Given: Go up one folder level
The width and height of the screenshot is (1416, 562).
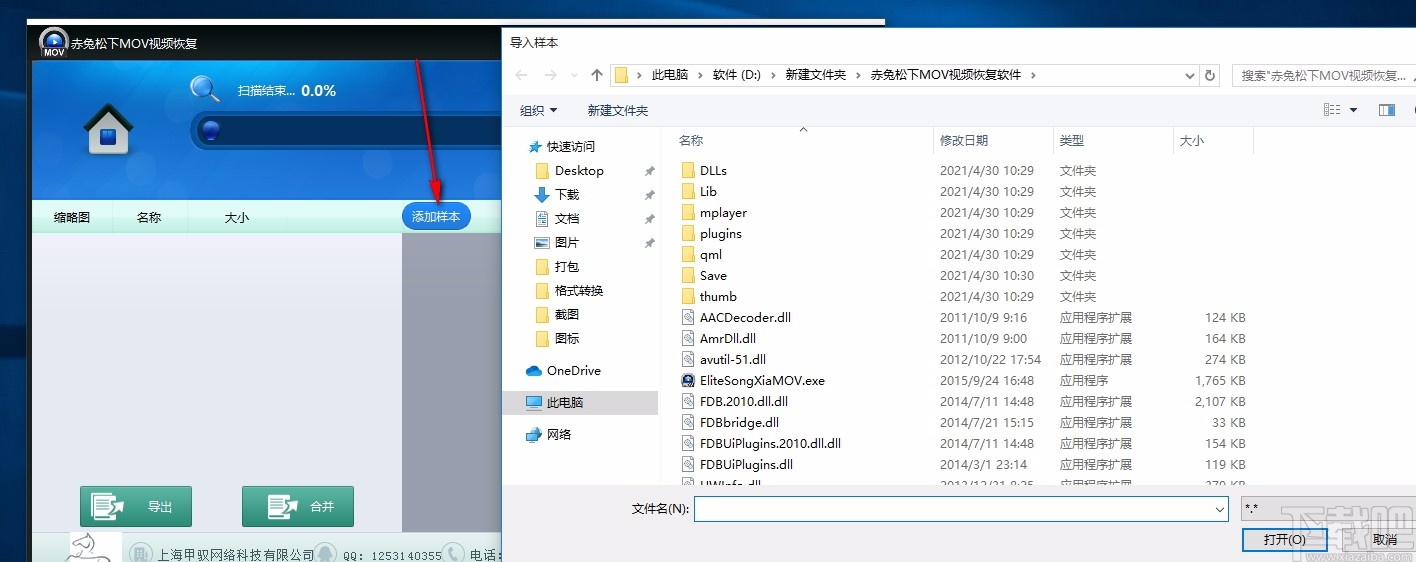Looking at the screenshot, I should (x=597, y=75).
